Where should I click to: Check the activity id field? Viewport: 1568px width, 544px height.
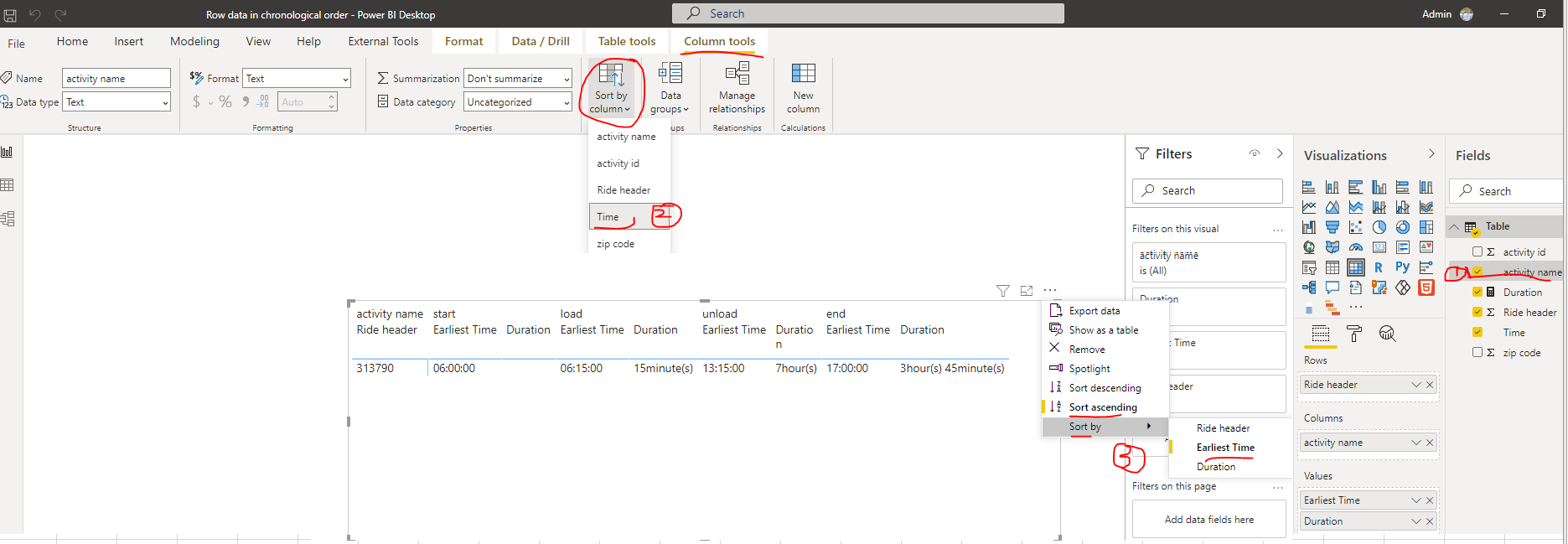pos(1477,251)
